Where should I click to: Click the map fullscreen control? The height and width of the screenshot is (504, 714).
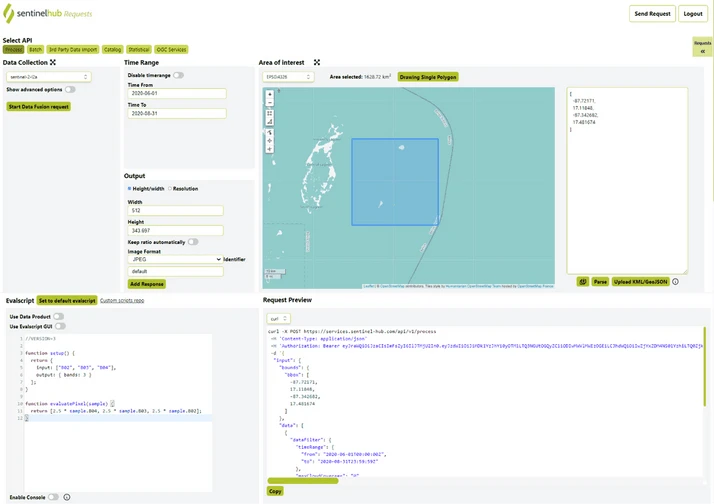point(270,113)
